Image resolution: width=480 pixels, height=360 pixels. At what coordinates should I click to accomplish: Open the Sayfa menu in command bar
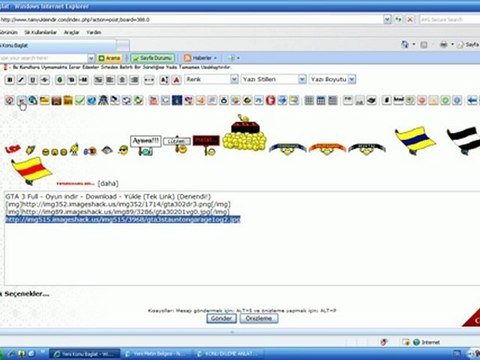(x=469, y=44)
